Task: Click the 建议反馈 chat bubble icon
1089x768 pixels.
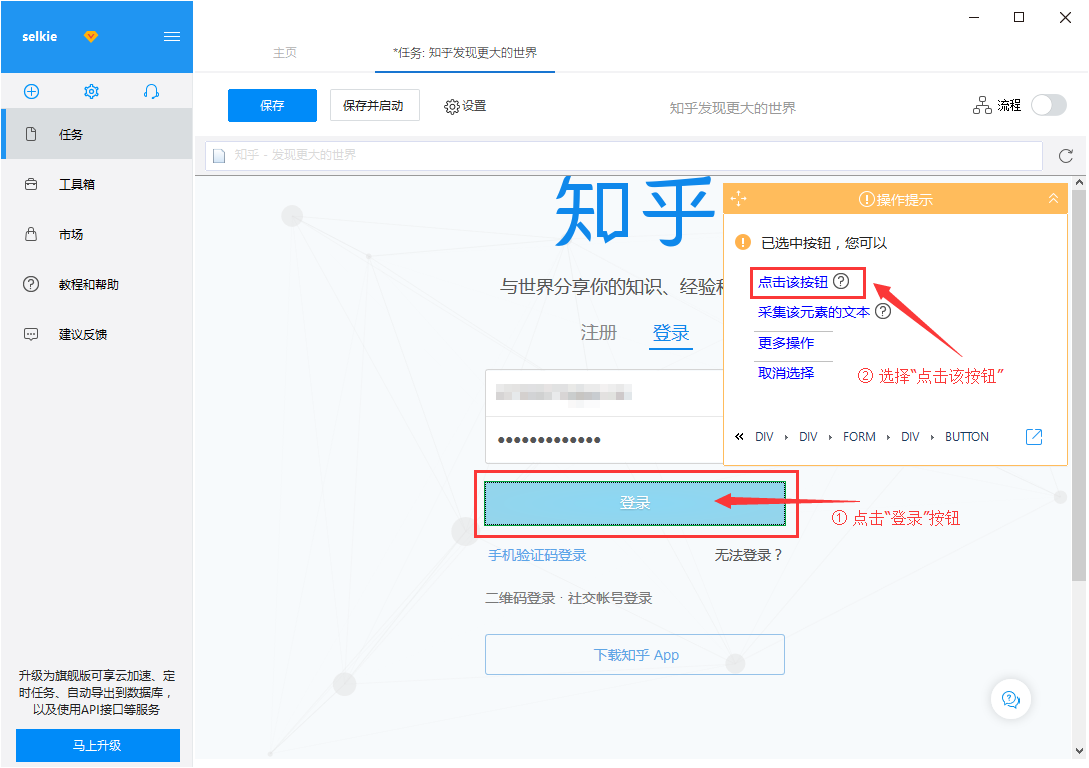Action: point(31,334)
